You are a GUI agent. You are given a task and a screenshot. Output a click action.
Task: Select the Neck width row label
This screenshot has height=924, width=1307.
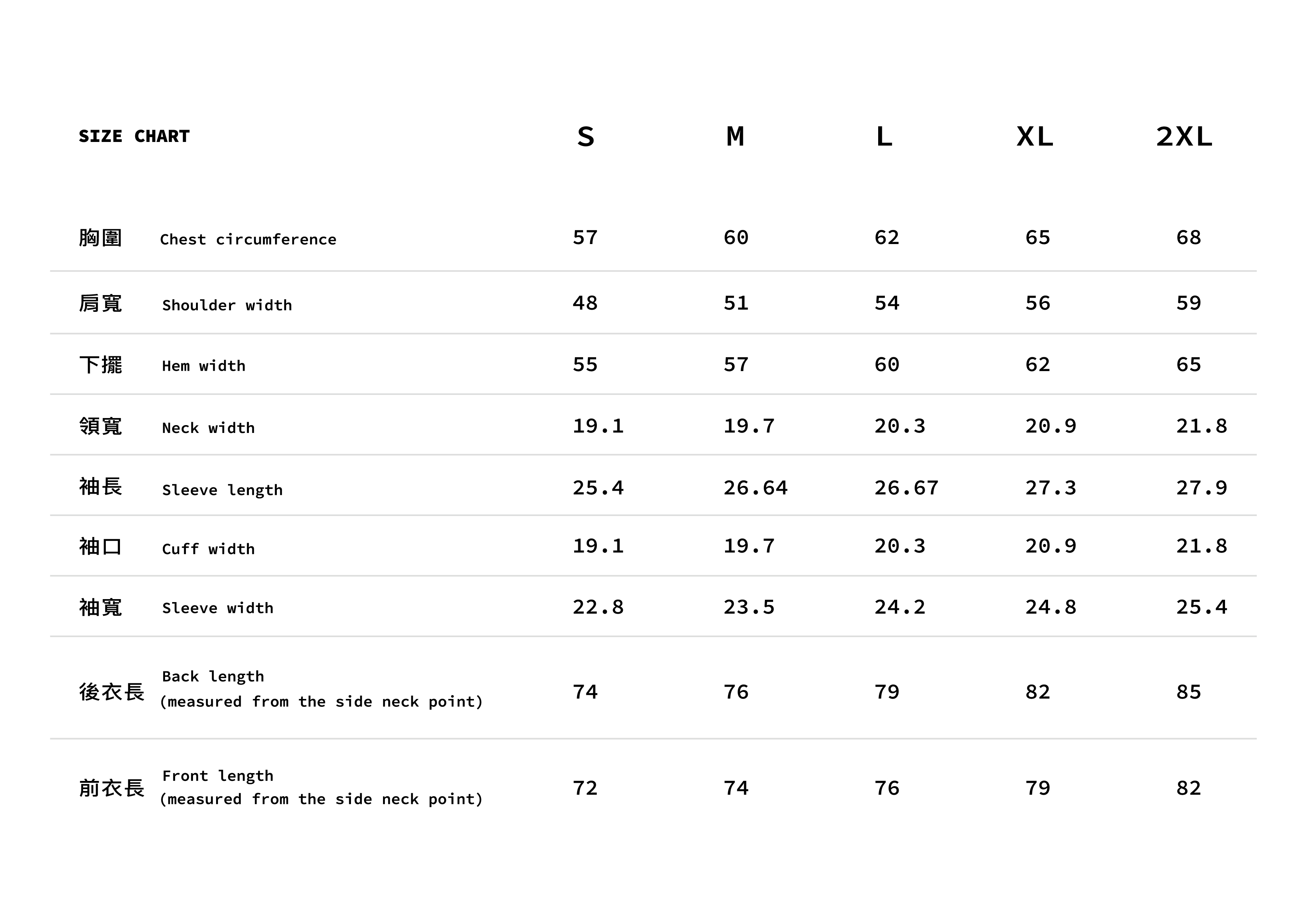pyautogui.click(x=208, y=428)
